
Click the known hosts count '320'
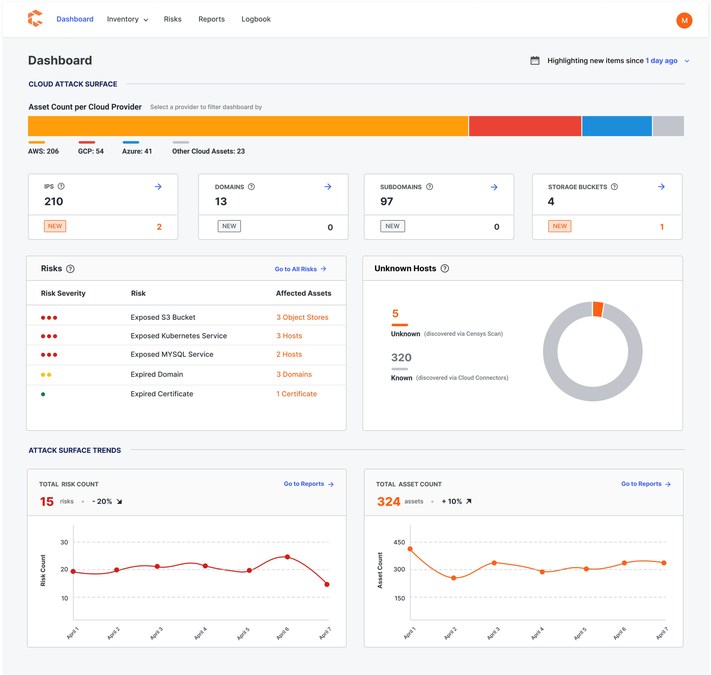click(x=401, y=357)
